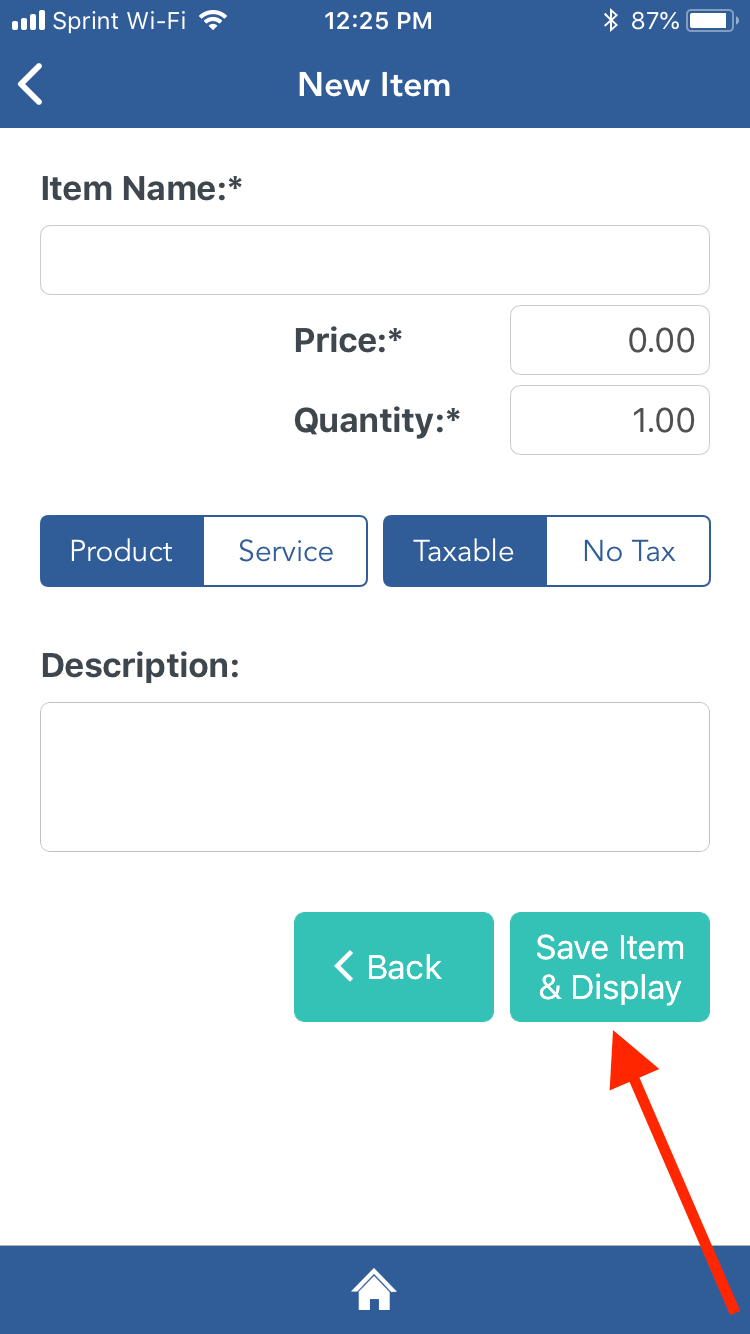Switch item type to Service
The height and width of the screenshot is (1334, 750).
285,551
